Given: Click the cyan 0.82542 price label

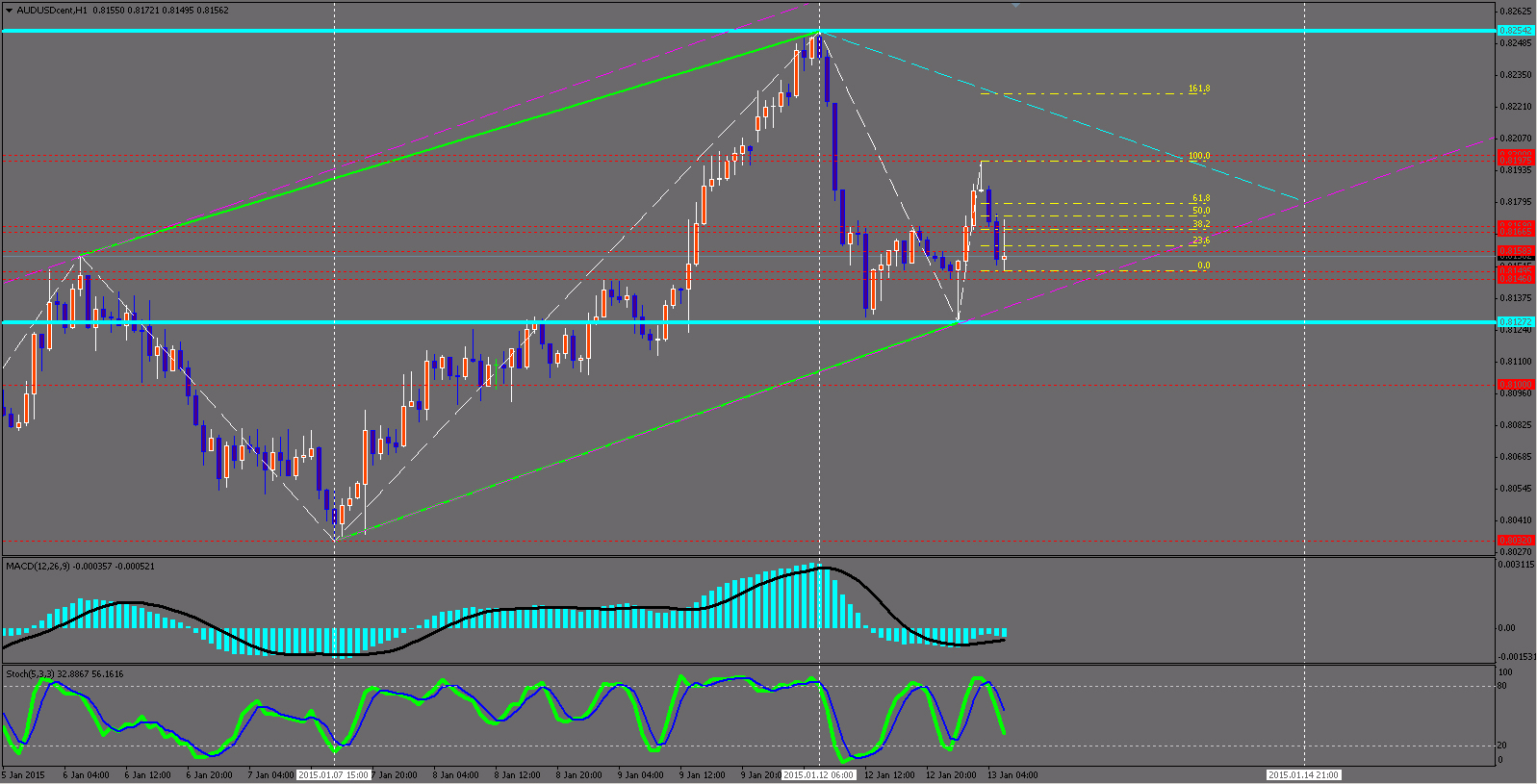Looking at the screenshot, I should click(x=1516, y=31).
